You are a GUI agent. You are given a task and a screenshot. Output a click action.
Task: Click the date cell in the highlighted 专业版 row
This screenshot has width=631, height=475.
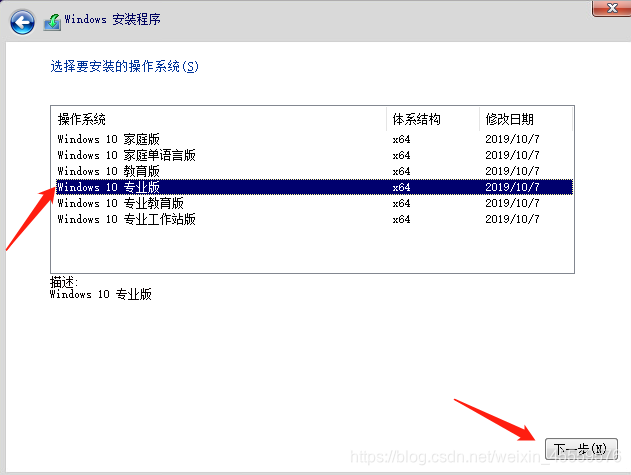point(512,187)
